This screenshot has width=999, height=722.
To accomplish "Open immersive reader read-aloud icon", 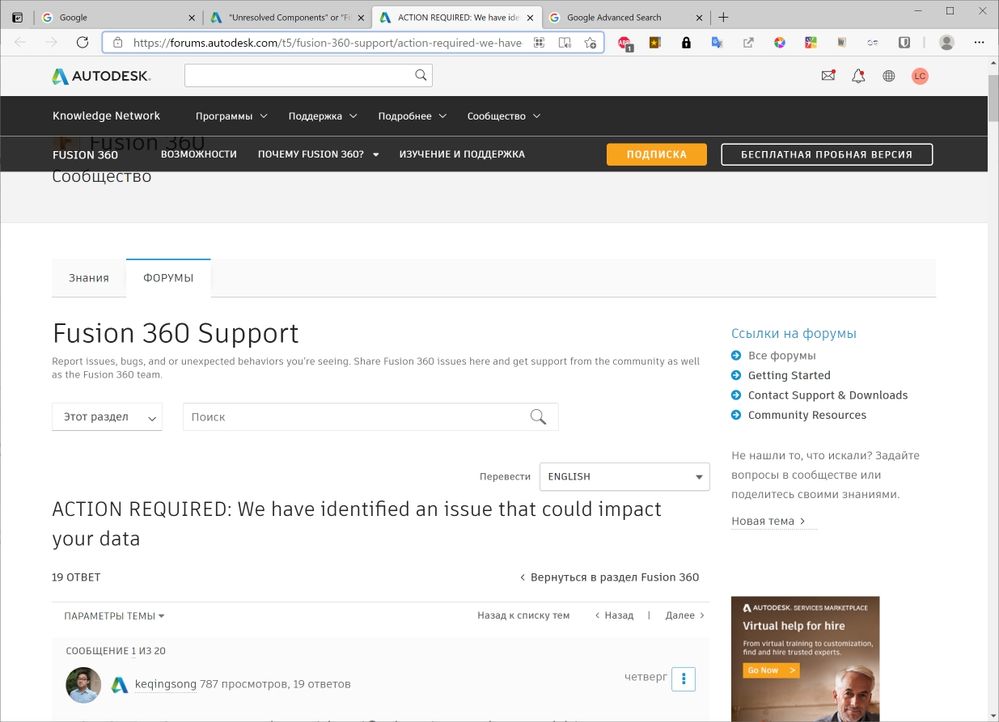I will pyautogui.click(x=564, y=43).
